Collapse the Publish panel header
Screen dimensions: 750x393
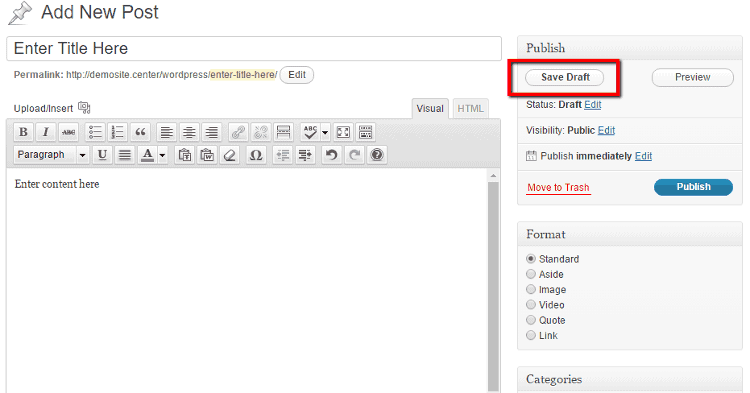click(x=629, y=48)
